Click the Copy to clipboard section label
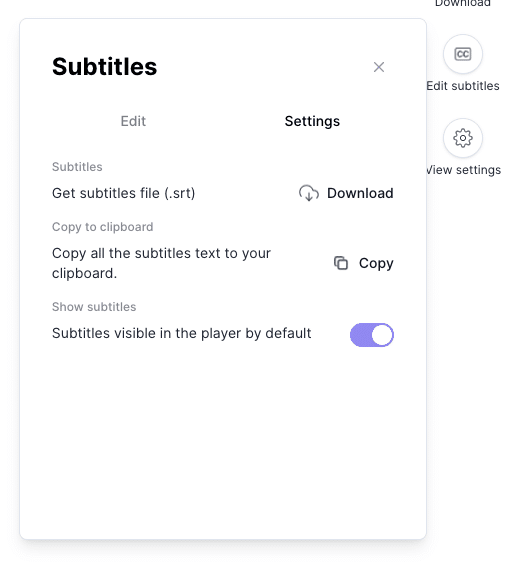The height and width of the screenshot is (564, 507). (x=102, y=227)
